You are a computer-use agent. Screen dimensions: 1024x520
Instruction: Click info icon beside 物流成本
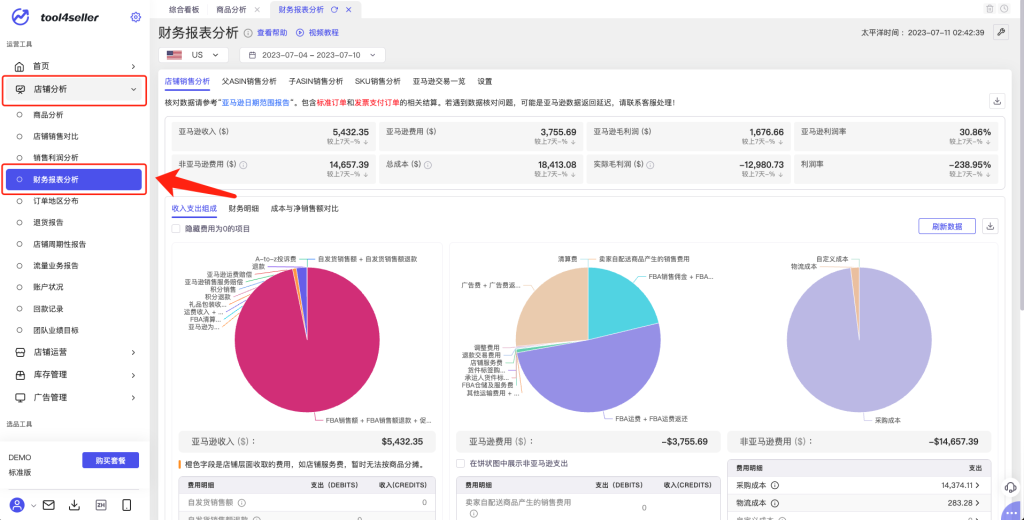coord(775,503)
